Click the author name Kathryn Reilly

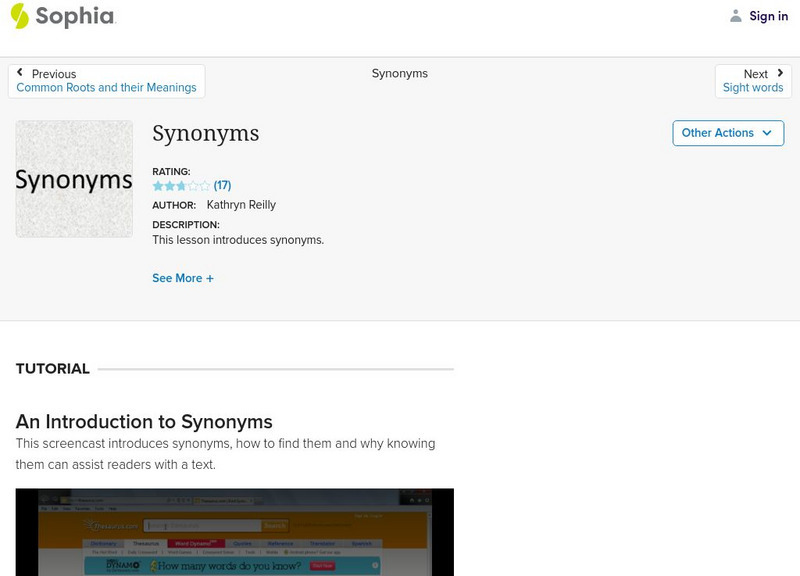tap(241, 205)
